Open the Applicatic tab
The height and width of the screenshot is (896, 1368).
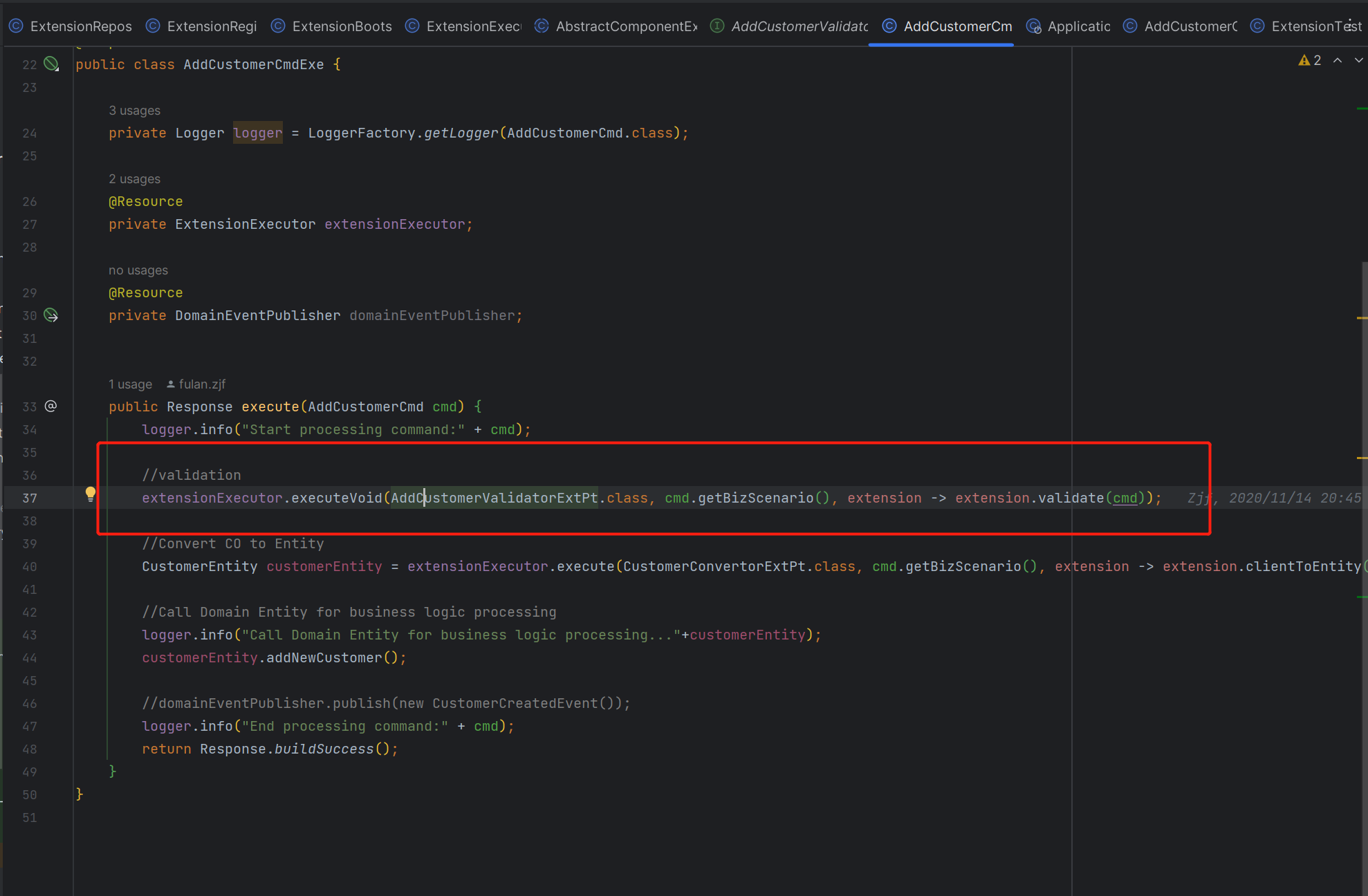[x=1069, y=26]
